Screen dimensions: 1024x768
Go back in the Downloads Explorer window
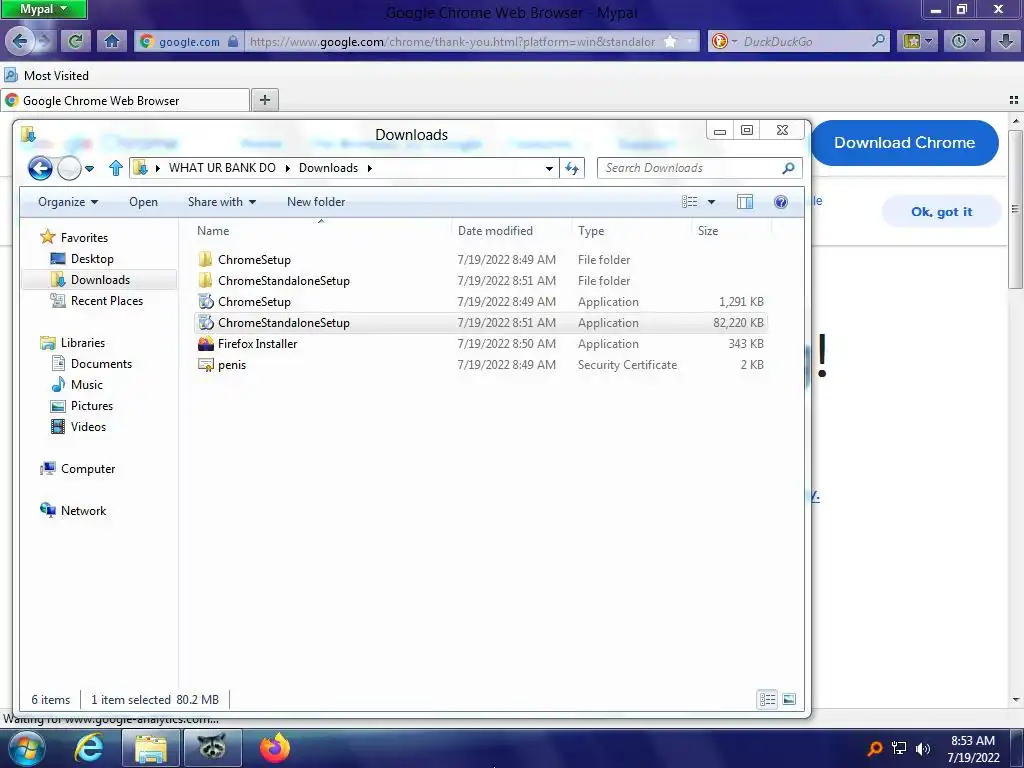(40, 168)
